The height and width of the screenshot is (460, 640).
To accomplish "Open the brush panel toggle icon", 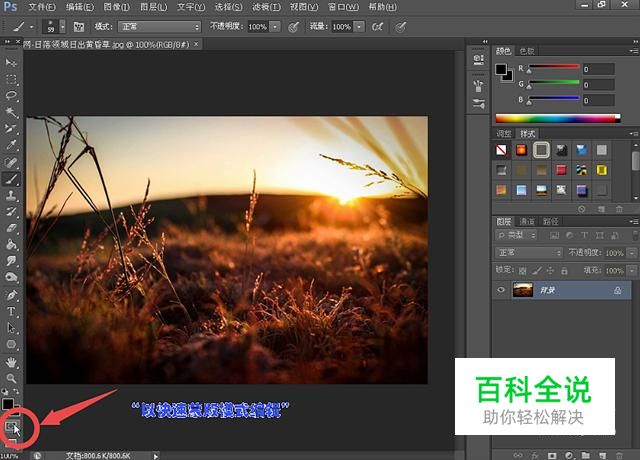I will coord(79,27).
